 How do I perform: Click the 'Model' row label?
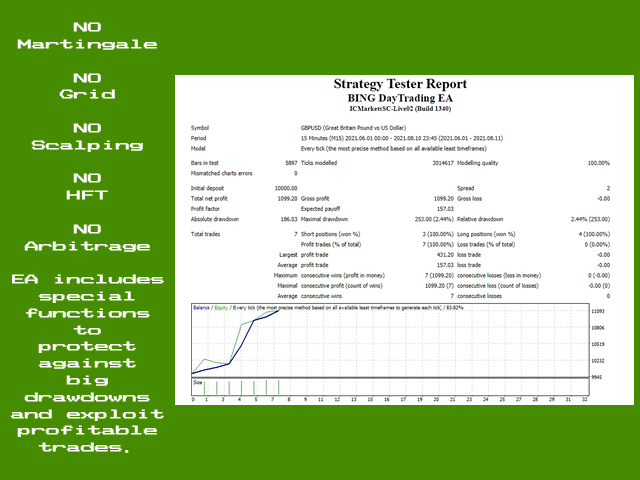coord(198,149)
